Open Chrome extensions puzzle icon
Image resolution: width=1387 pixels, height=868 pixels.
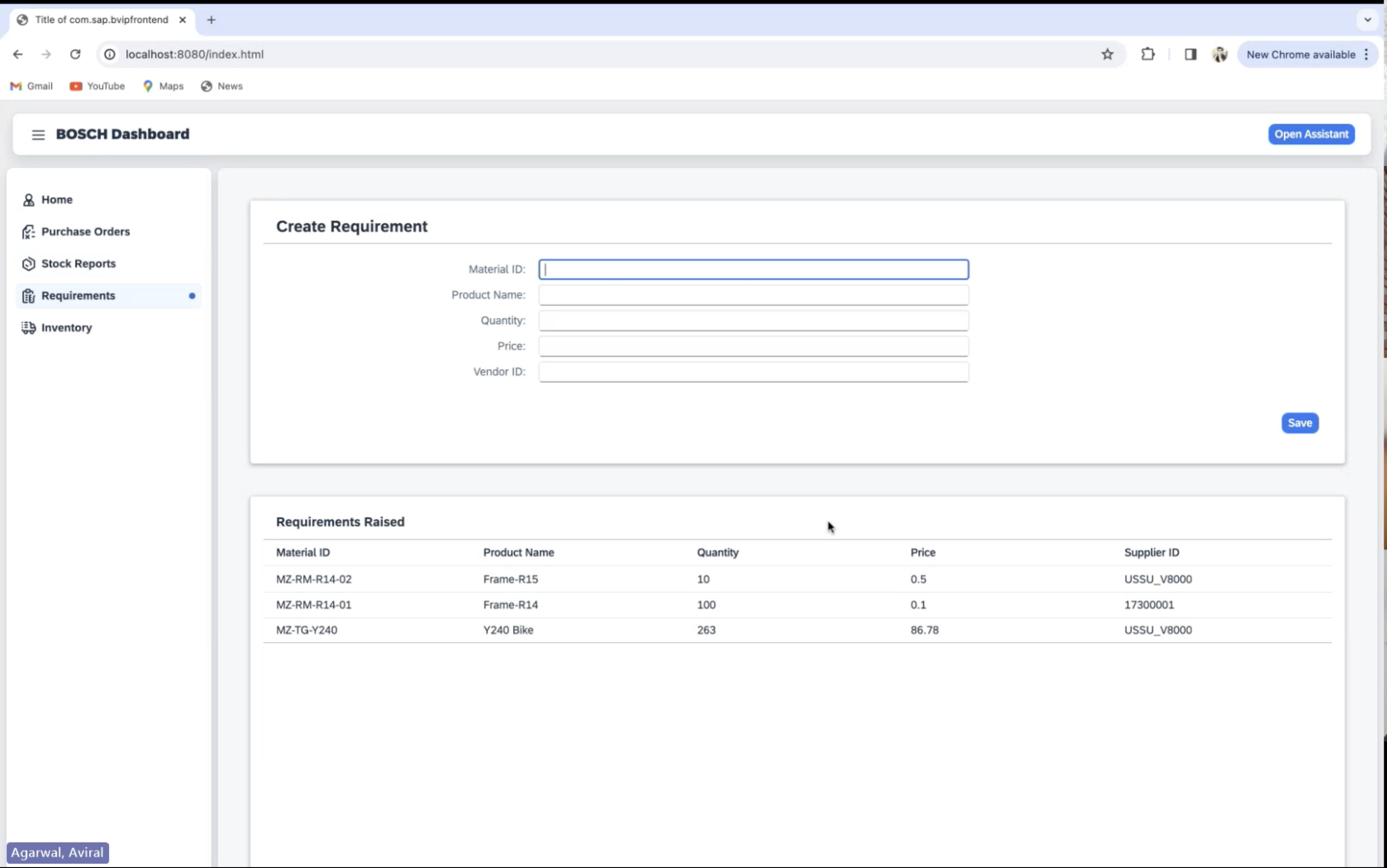pyautogui.click(x=1147, y=55)
